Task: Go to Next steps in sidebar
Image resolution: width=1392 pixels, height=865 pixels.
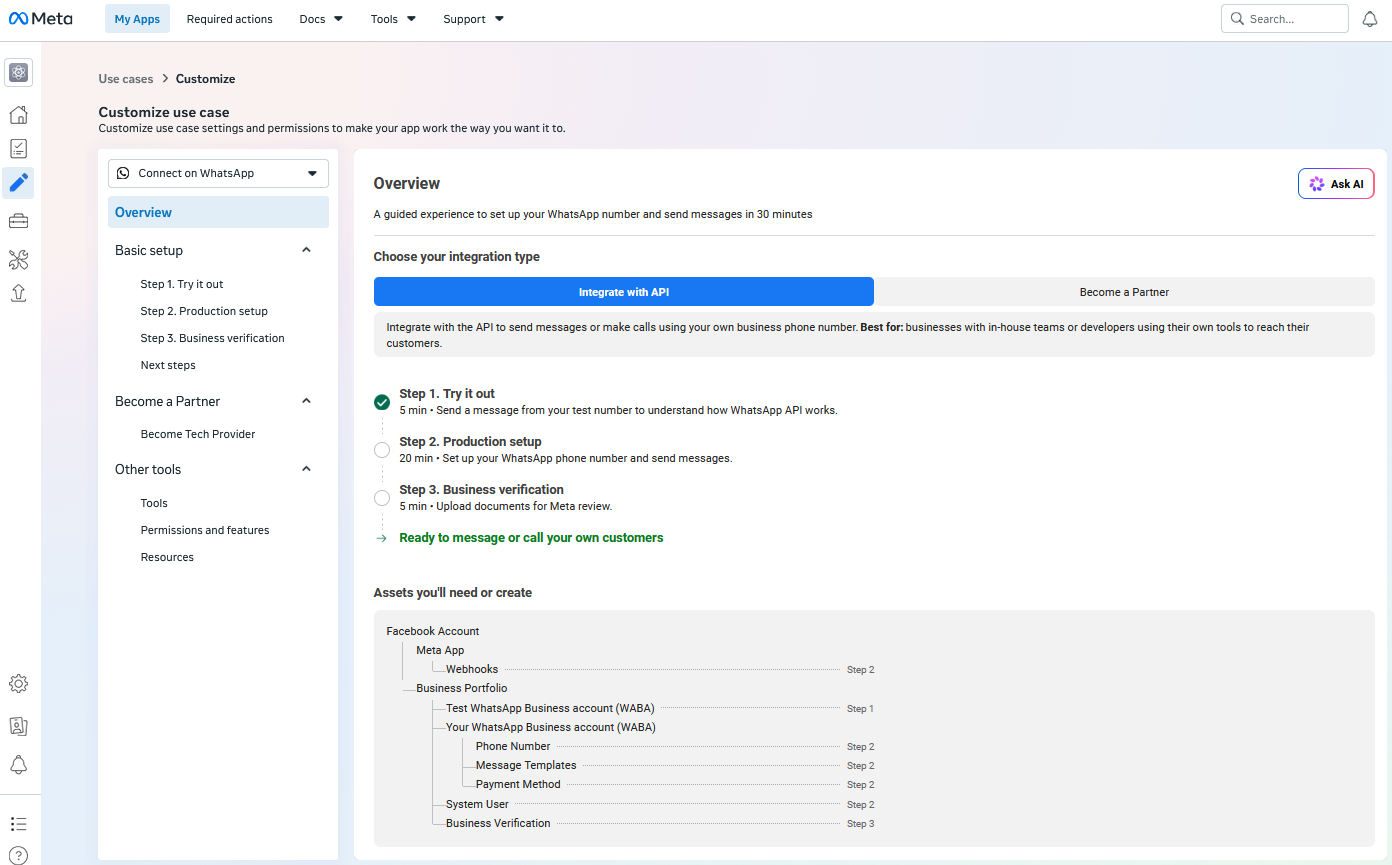Action: (x=168, y=365)
